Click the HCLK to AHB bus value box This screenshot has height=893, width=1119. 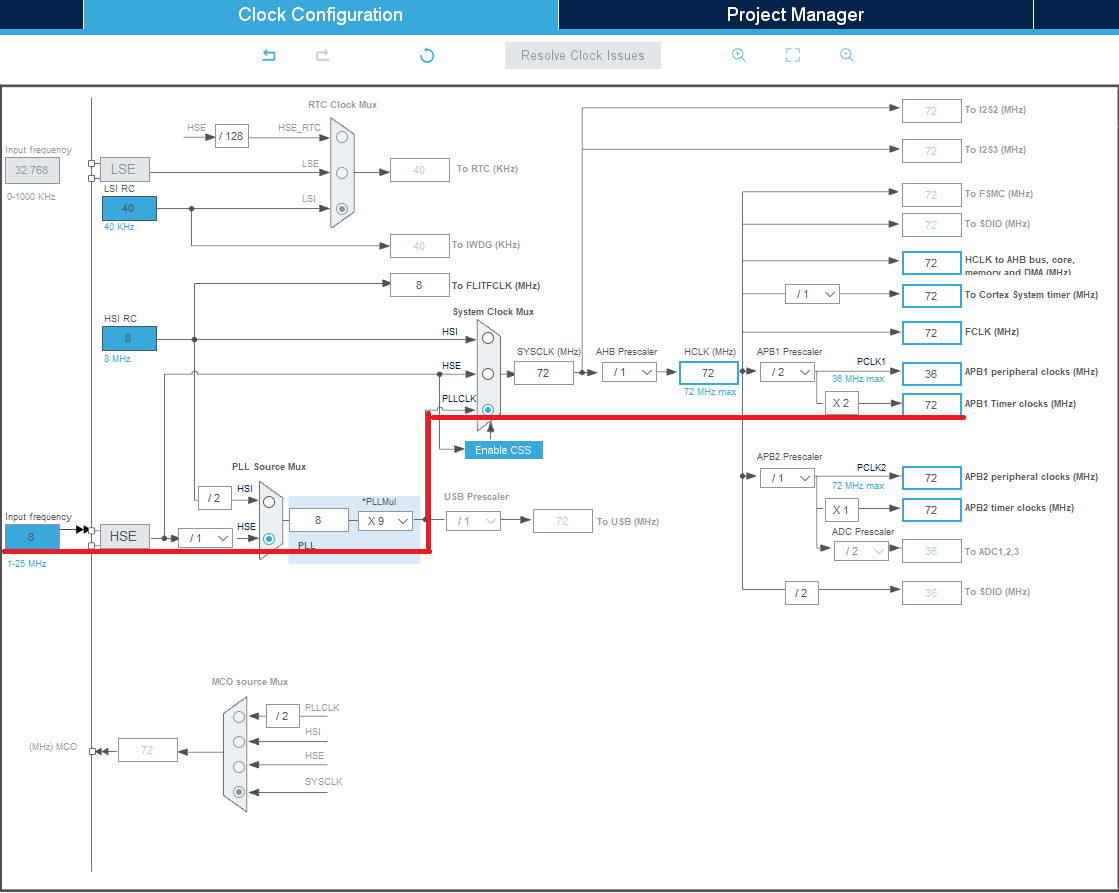(x=931, y=263)
